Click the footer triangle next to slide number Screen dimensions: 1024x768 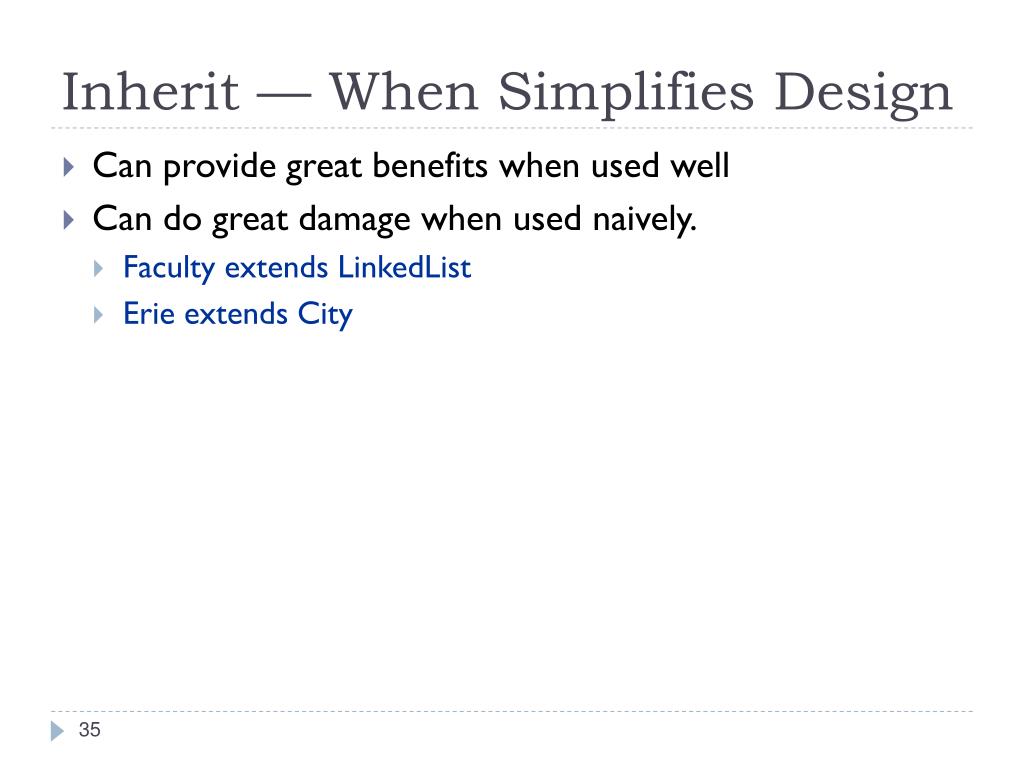tap(57, 730)
